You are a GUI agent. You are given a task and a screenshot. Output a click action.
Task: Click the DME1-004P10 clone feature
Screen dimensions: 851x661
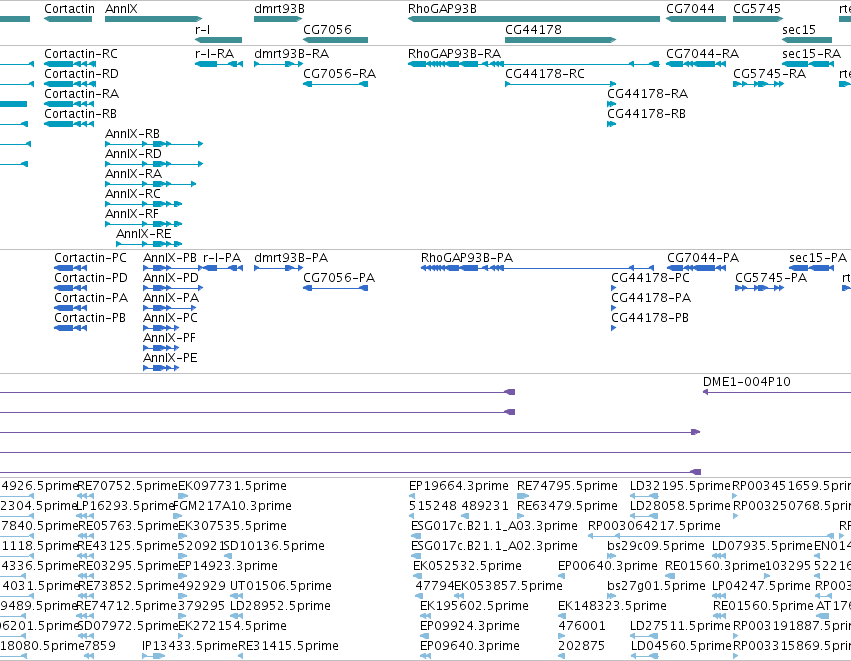point(777,392)
